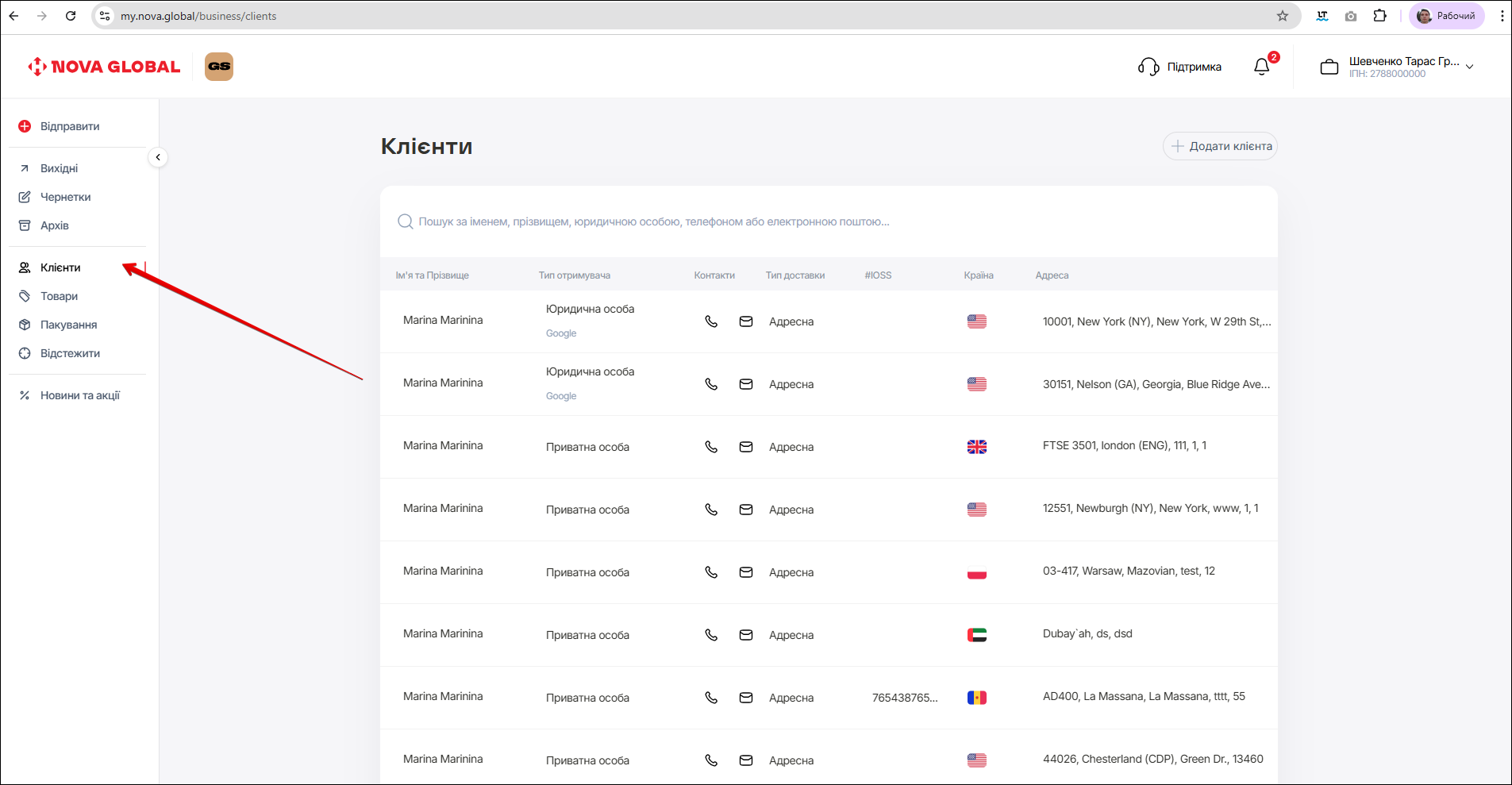Click email icon for New York 10001 client
This screenshot has width=1512, height=785.
(x=746, y=321)
